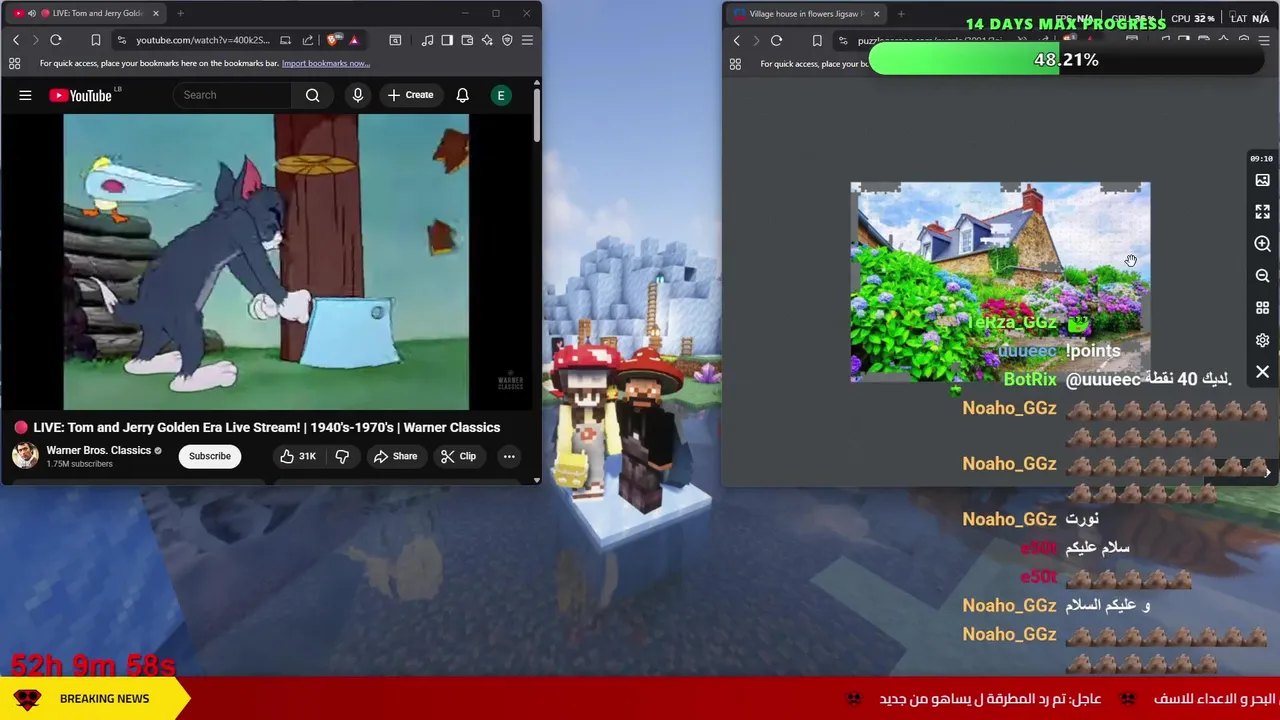Open the Brave main menu in YouTube window
1280x720 pixels.
pos(527,40)
